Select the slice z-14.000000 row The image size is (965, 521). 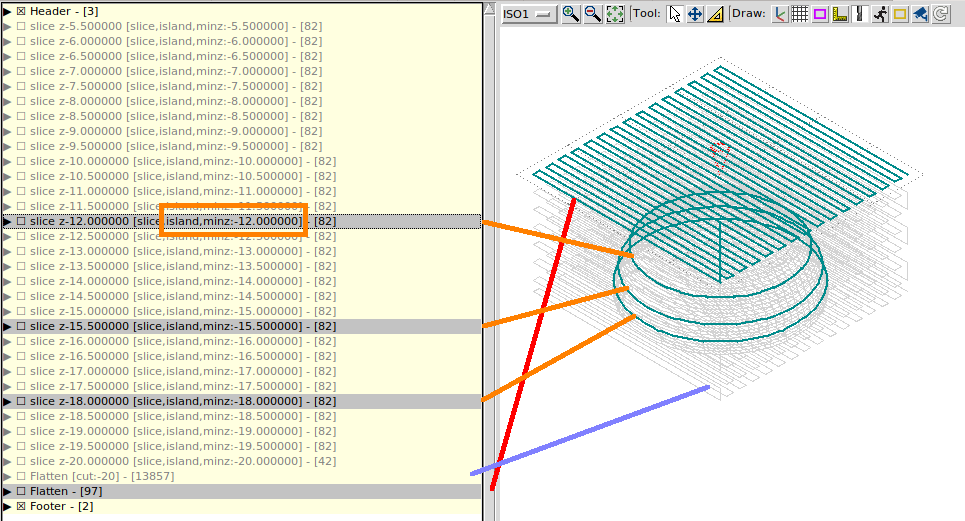(x=241, y=281)
